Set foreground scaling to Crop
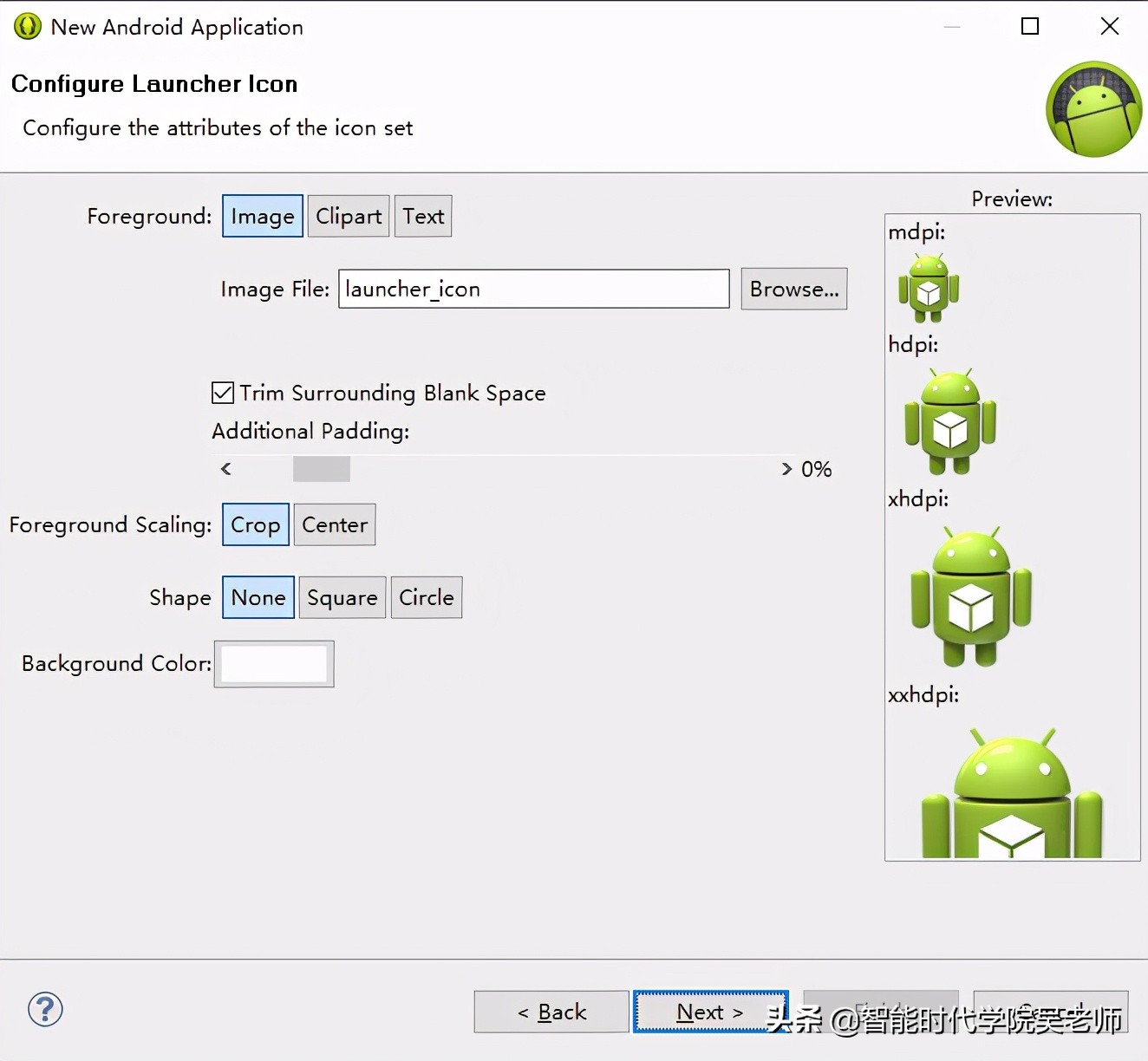Screen dimensions: 1148x1061 coord(256,524)
